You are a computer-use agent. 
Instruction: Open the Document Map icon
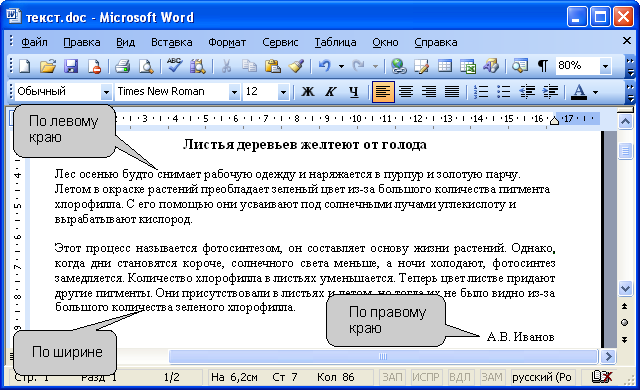520,66
